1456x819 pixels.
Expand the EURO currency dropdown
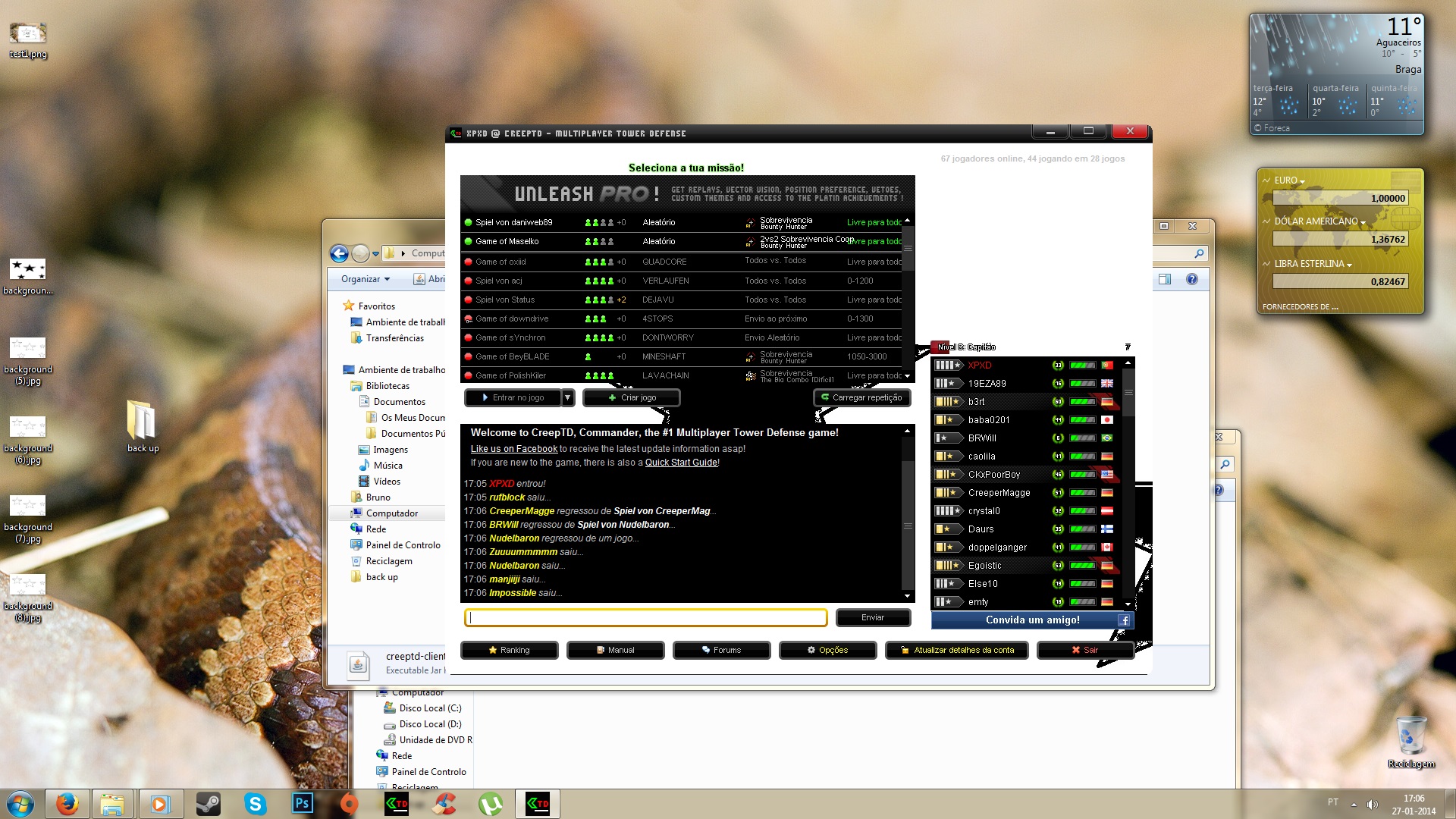click(1302, 182)
